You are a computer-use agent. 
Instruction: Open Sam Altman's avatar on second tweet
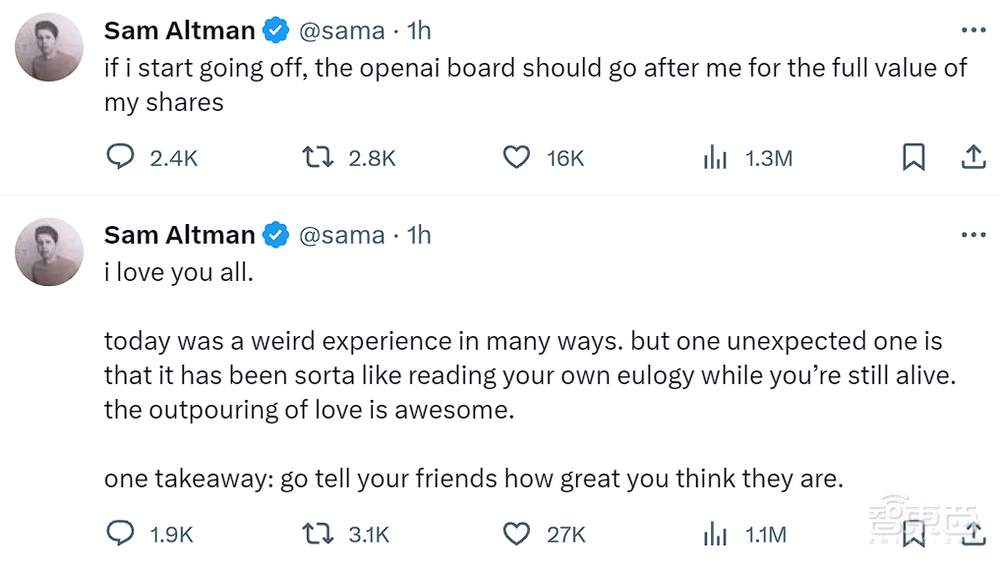click(49, 252)
